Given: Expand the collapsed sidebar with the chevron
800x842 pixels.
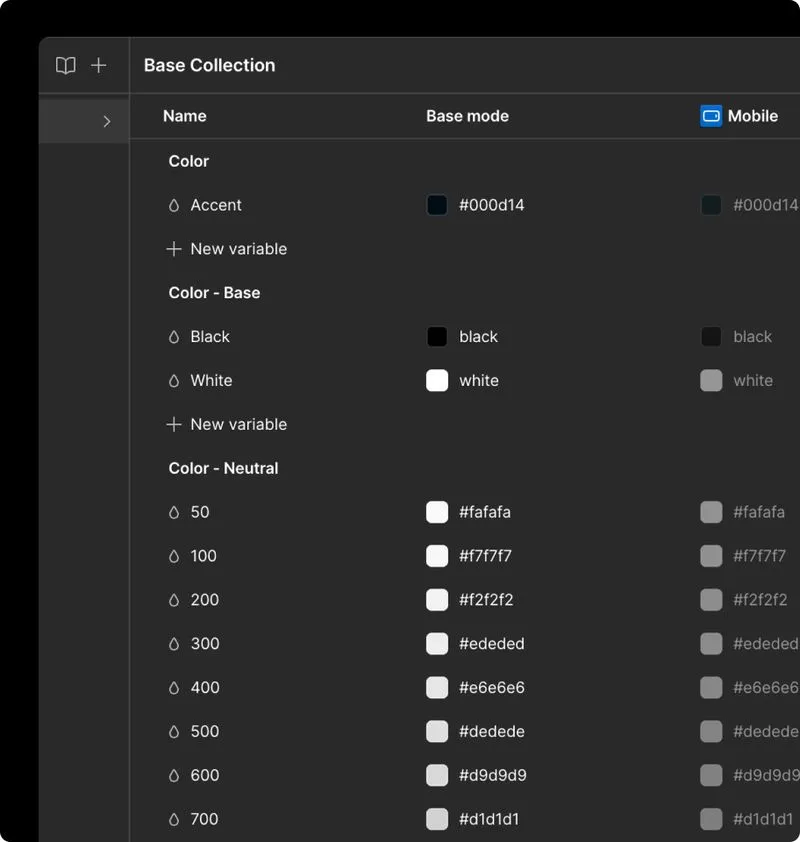Looking at the screenshot, I should click(x=108, y=120).
